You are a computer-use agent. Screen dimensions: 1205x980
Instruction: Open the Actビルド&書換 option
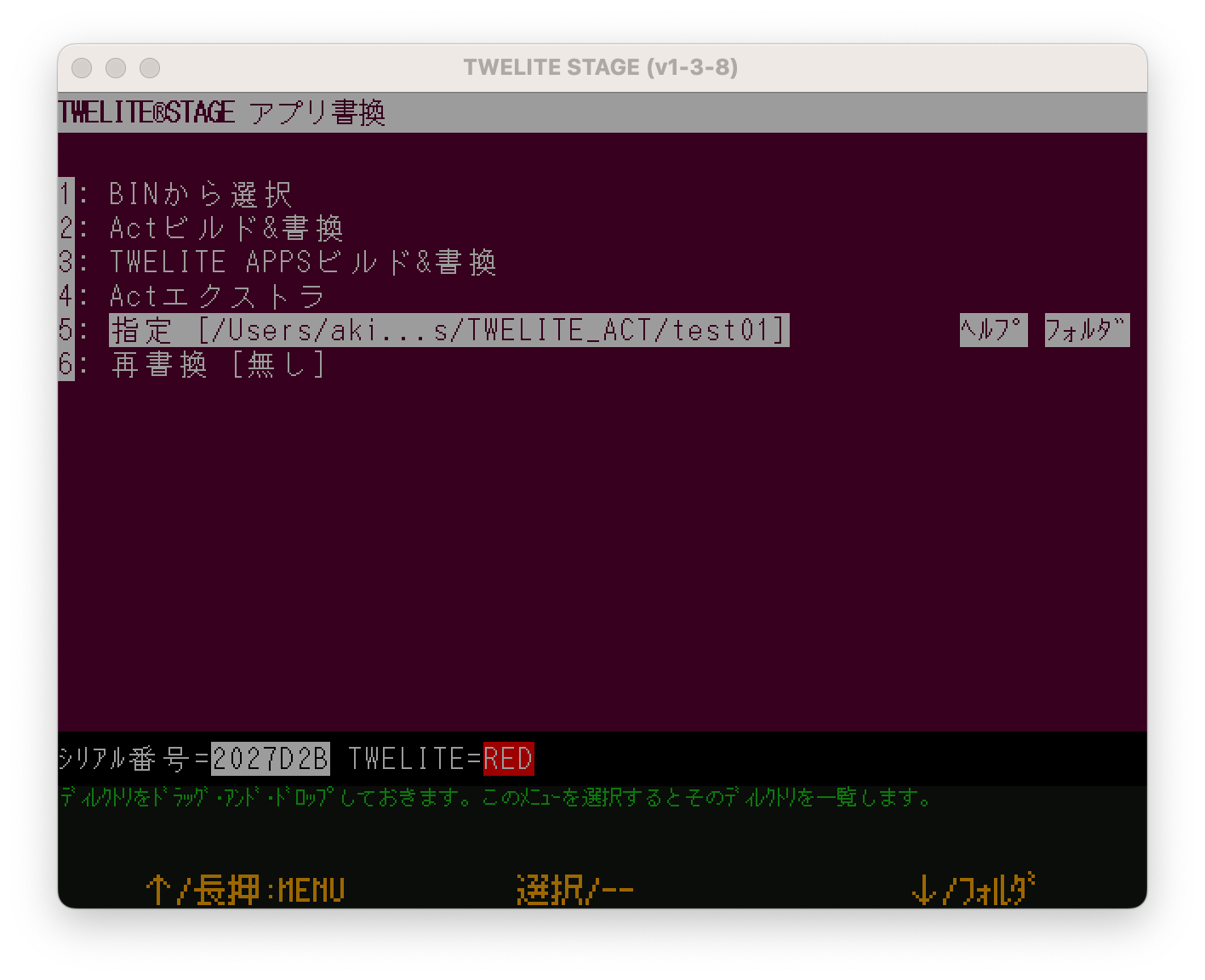[x=226, y=228]
